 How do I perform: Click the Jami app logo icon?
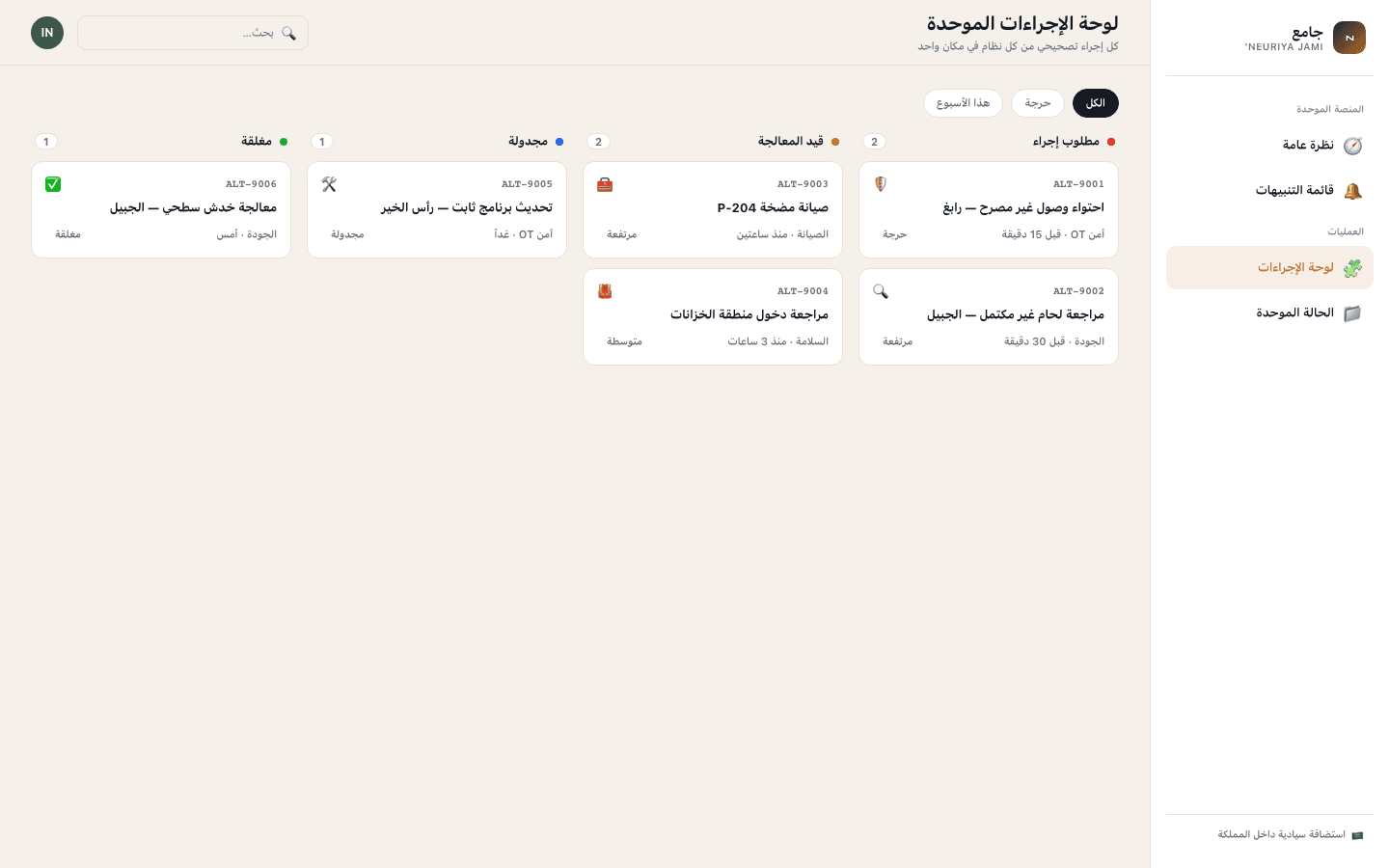(1349, 38)
